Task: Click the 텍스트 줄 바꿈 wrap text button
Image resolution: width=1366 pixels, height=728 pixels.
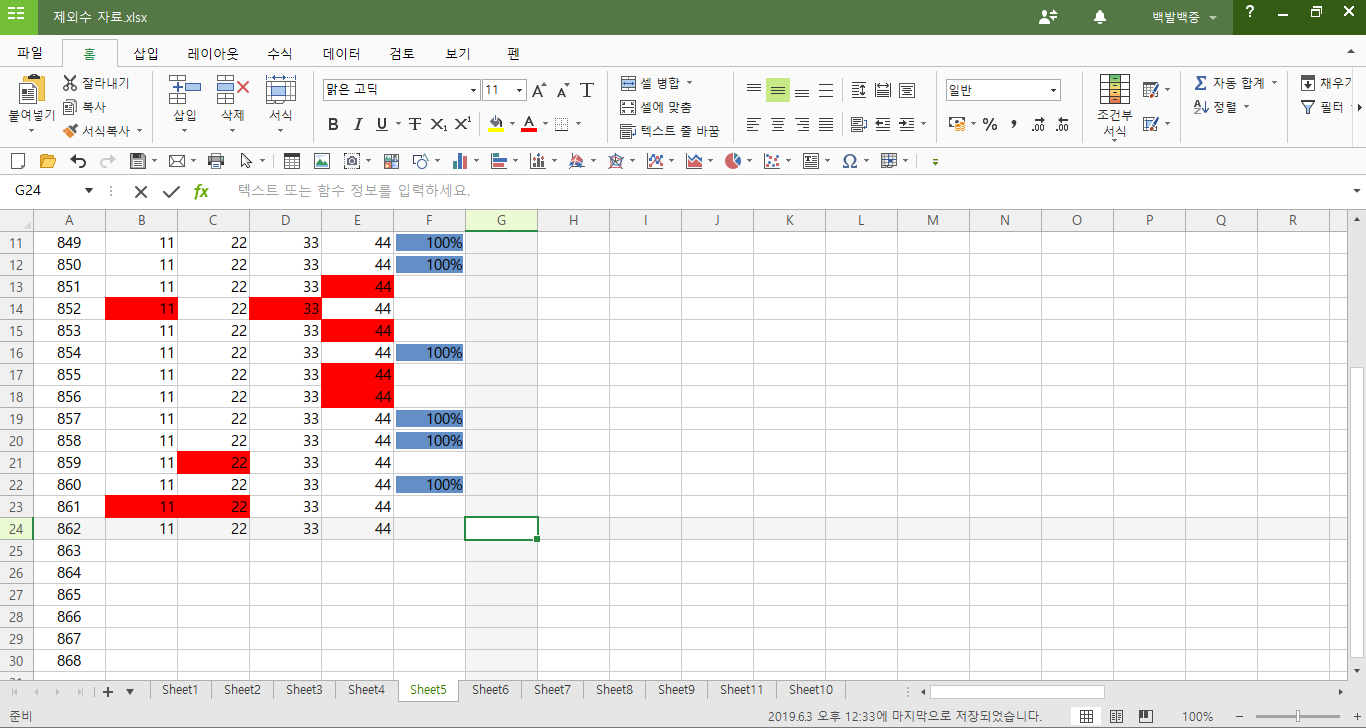Action: click(669, 131)
